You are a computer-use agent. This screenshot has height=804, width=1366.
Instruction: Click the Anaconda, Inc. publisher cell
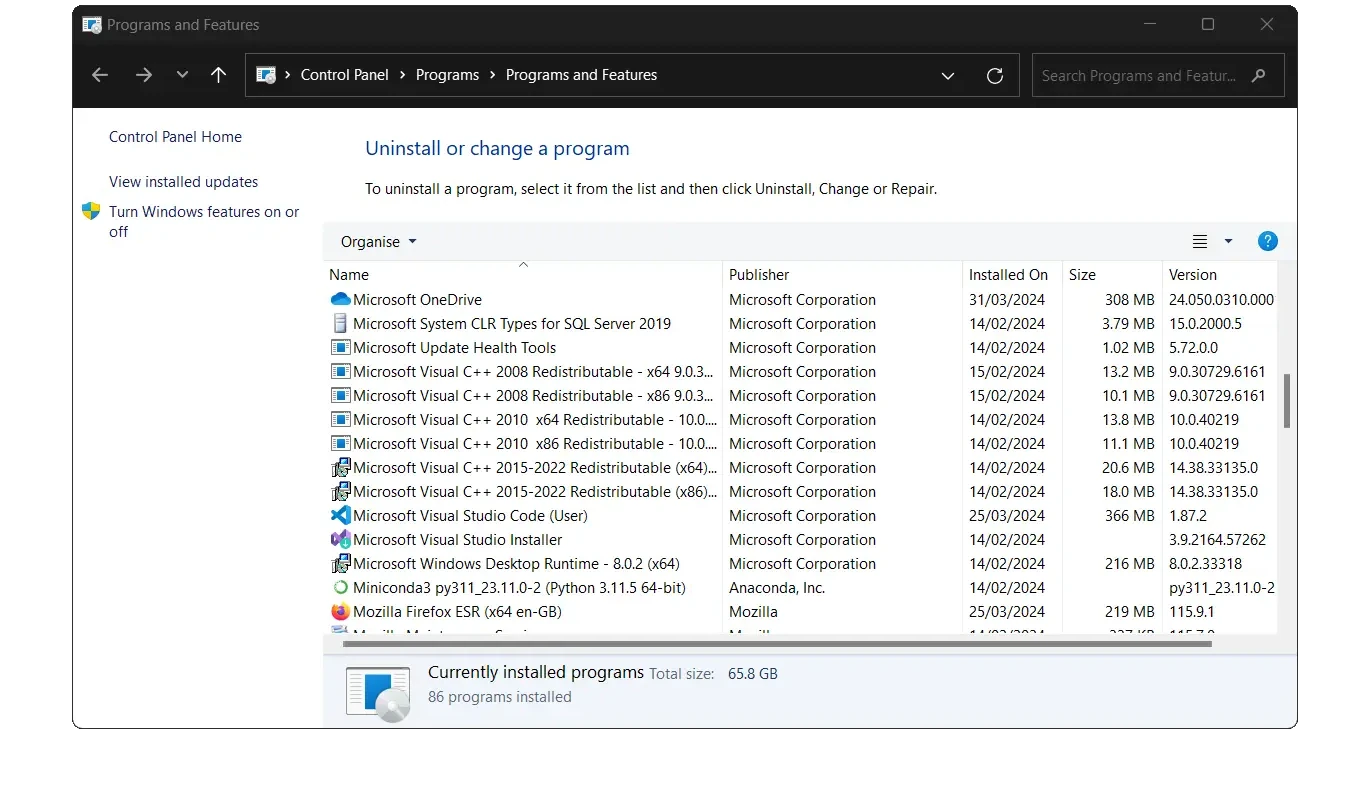point(777,587)
